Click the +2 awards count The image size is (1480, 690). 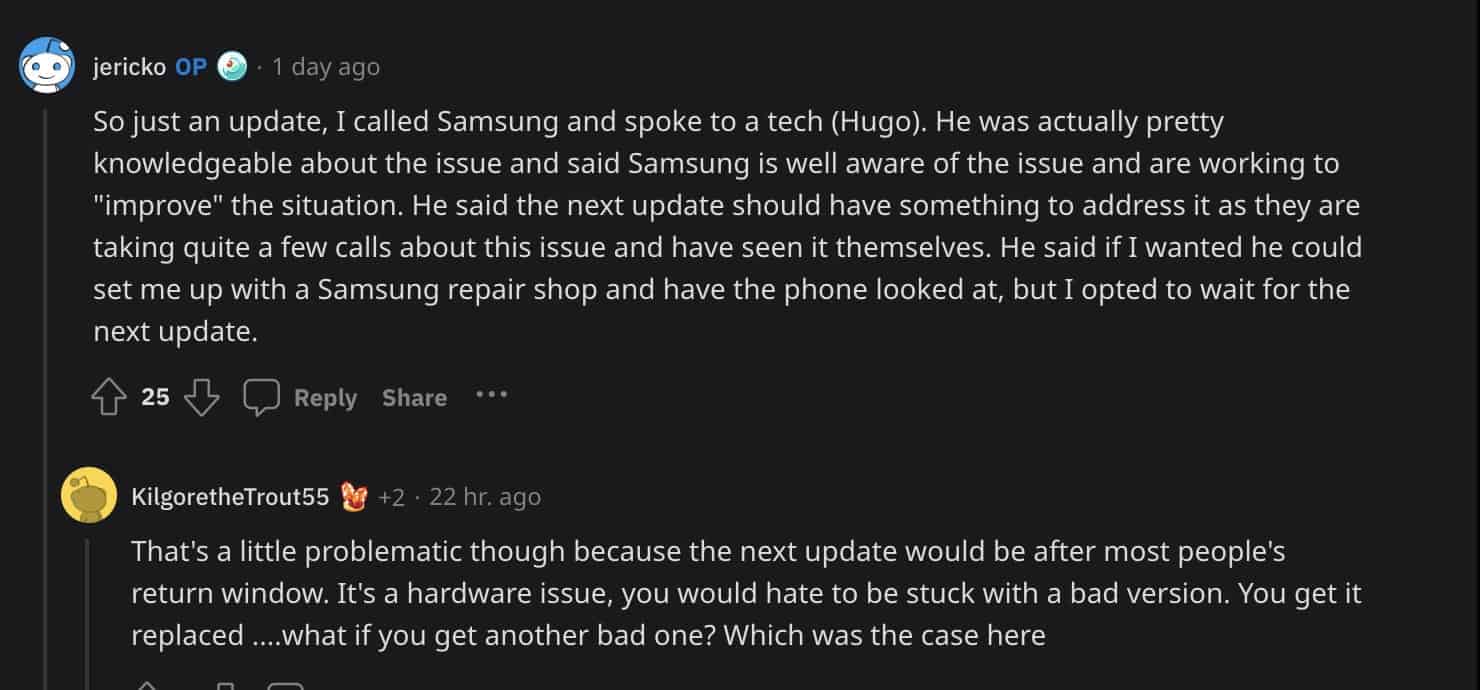(x=392, y=497)
